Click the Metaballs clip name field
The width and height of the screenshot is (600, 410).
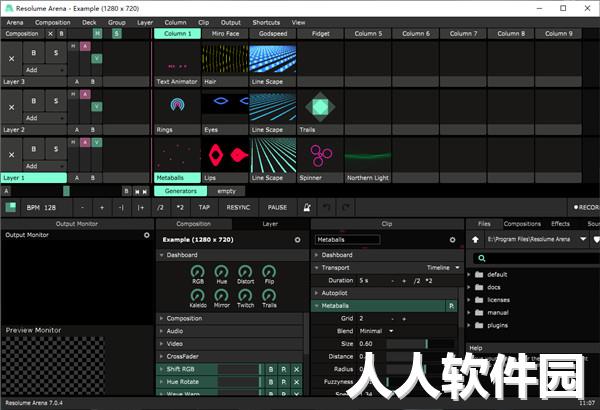click(x=347, y=240)
